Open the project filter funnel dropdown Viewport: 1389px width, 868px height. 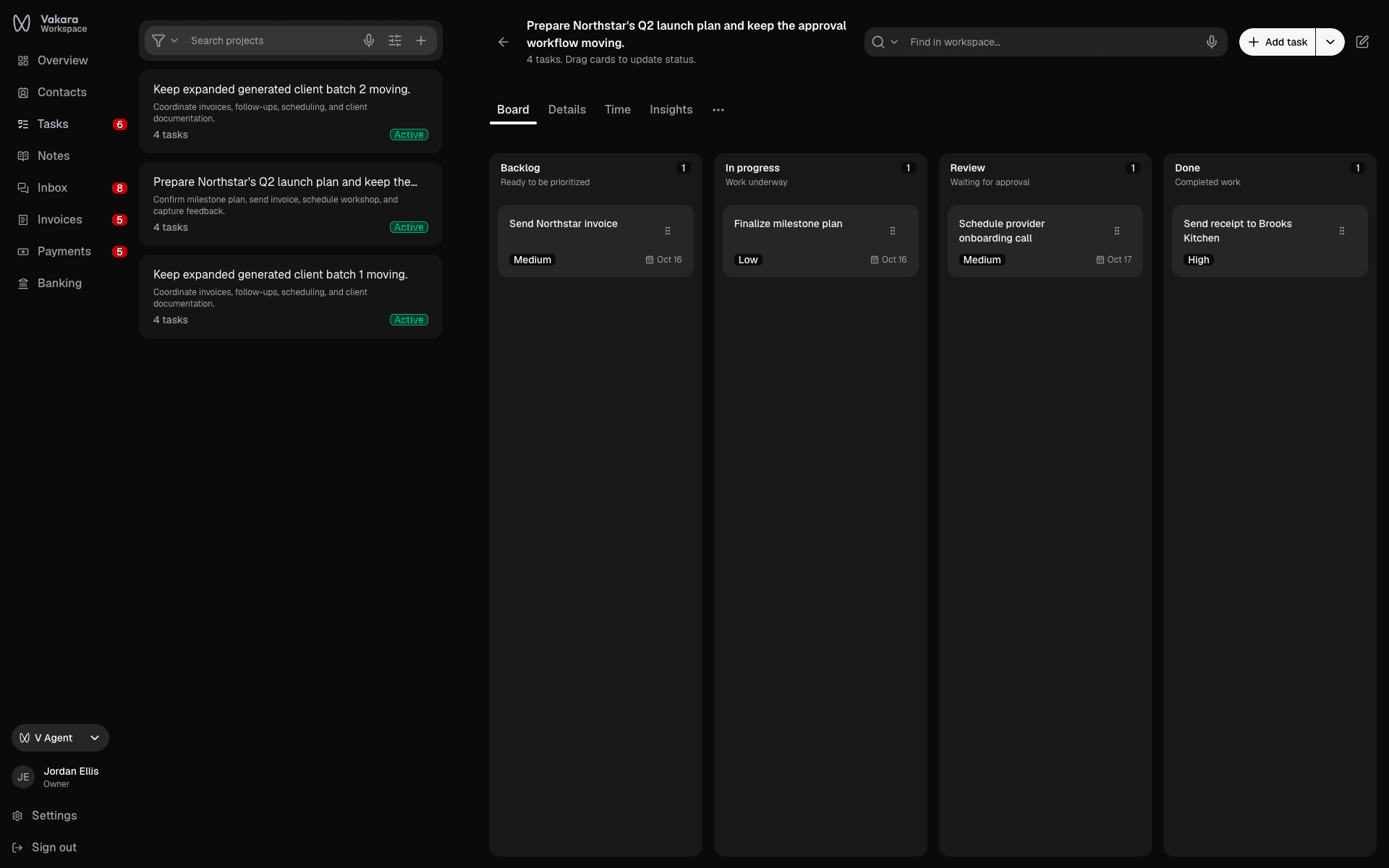tap(165, 41)
